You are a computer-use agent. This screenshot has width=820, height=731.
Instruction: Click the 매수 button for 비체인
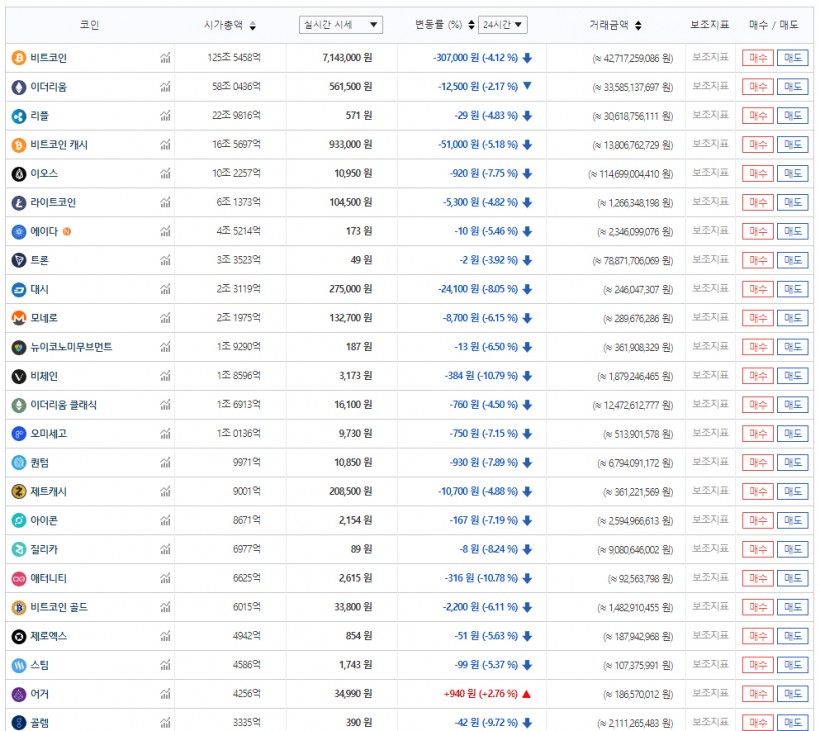pyautogui.click(x=757, y=376)
